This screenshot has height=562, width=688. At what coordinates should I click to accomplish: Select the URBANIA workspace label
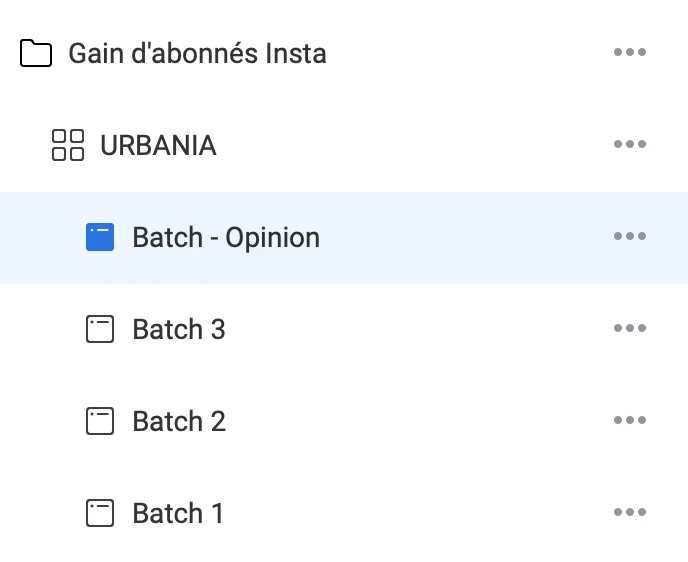pos(158,145)
